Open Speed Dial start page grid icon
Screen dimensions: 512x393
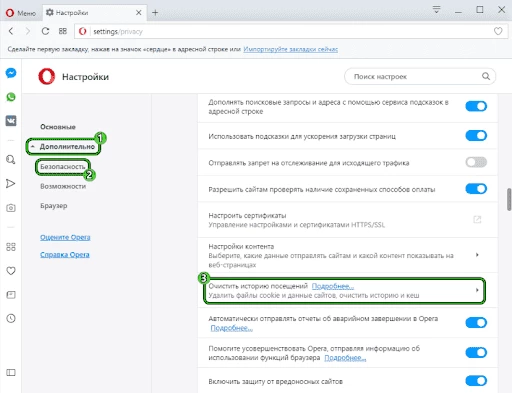click(63, 31)
